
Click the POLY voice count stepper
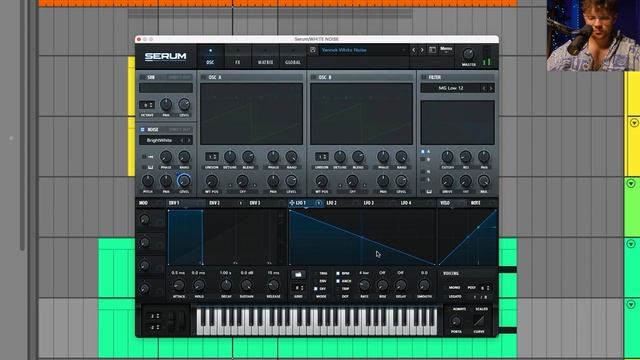[485, 288]
